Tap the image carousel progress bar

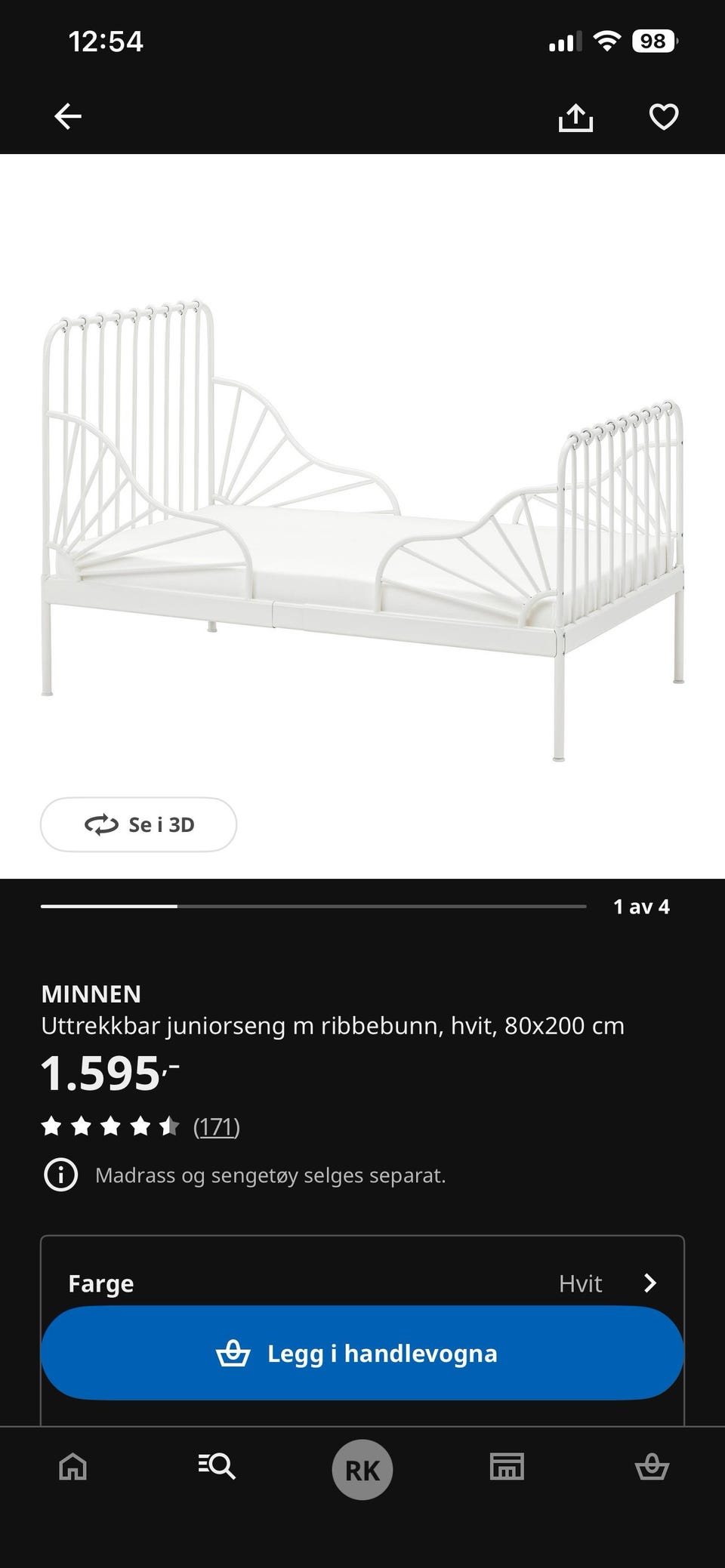pyautogui.click(x=313, y=906)
